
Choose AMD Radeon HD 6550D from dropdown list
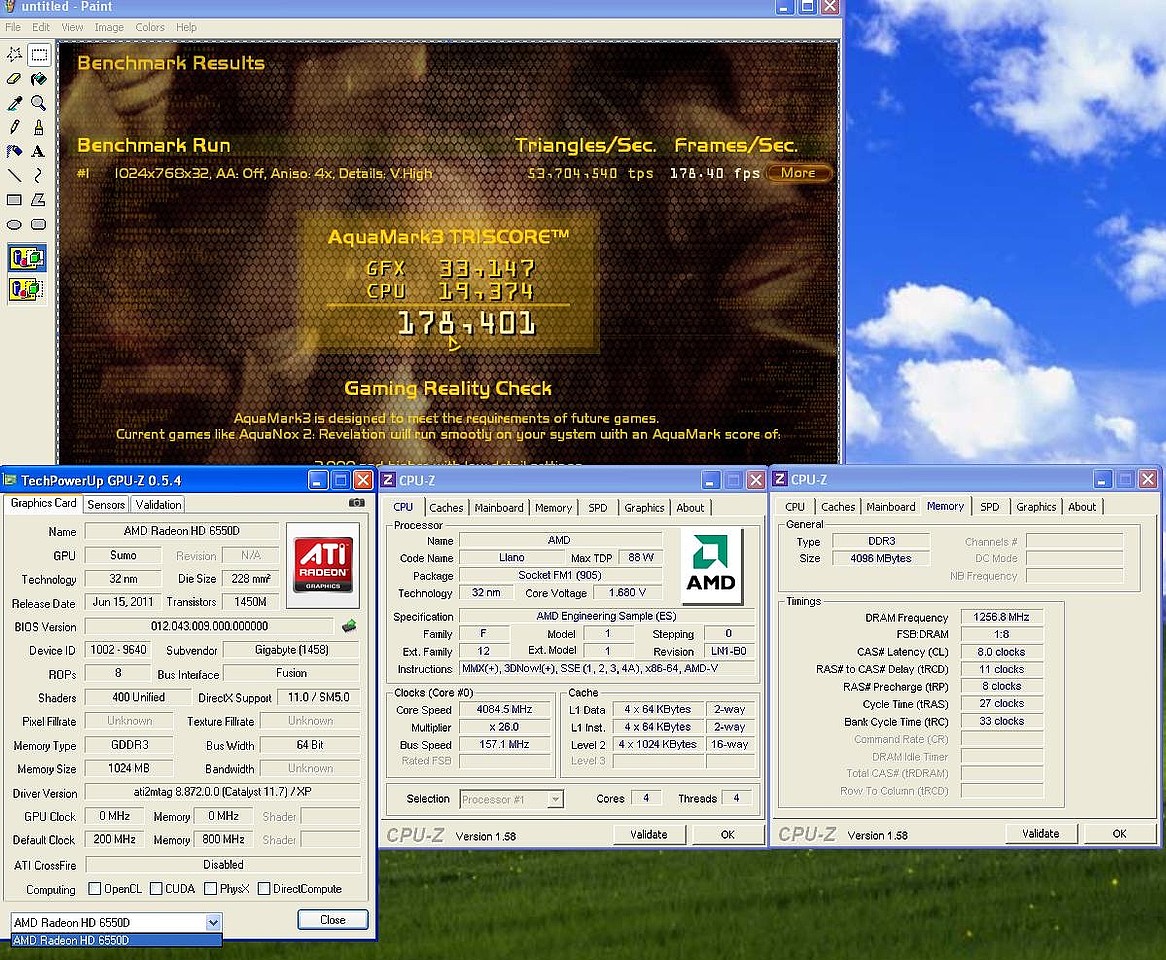coord(117,941)
